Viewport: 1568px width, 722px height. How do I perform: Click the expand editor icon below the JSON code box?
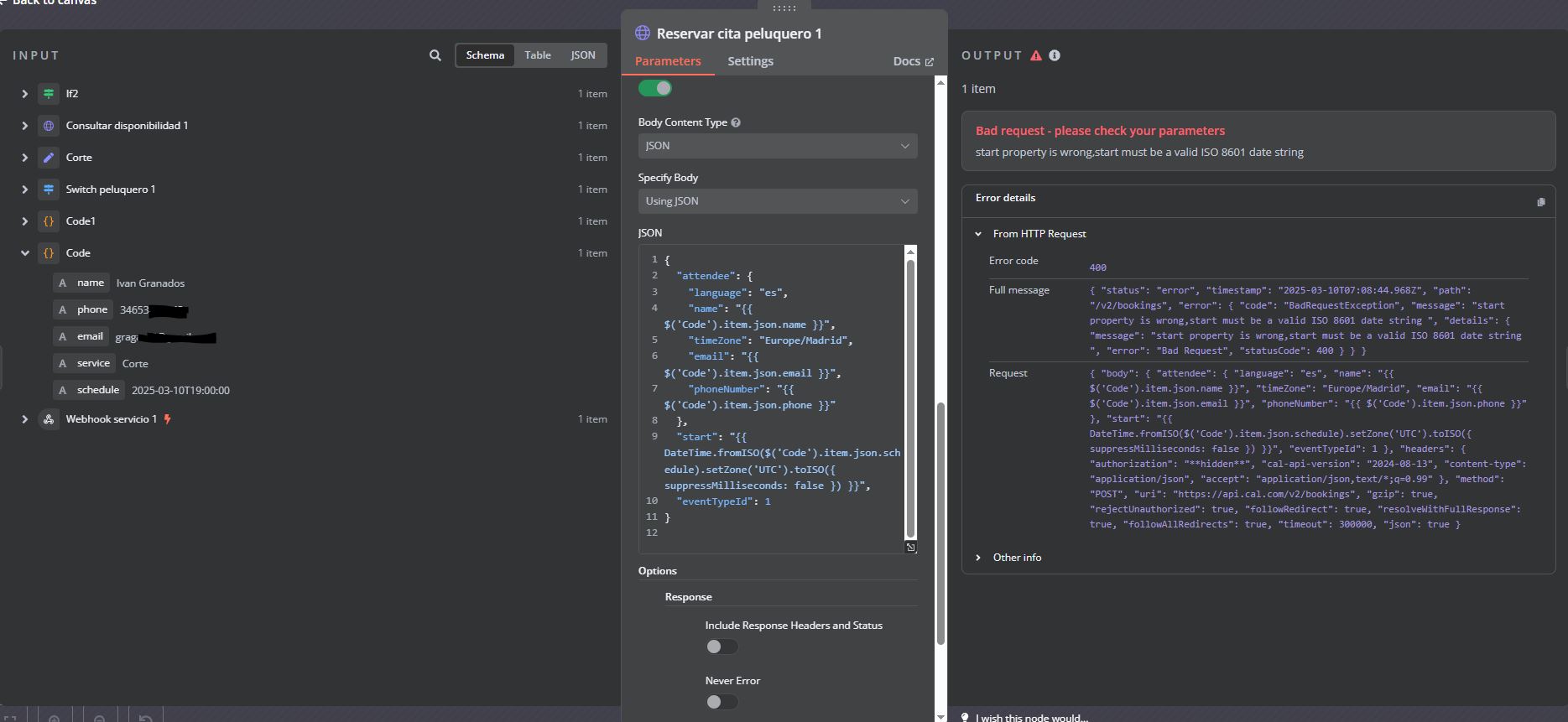pos(911,548)
